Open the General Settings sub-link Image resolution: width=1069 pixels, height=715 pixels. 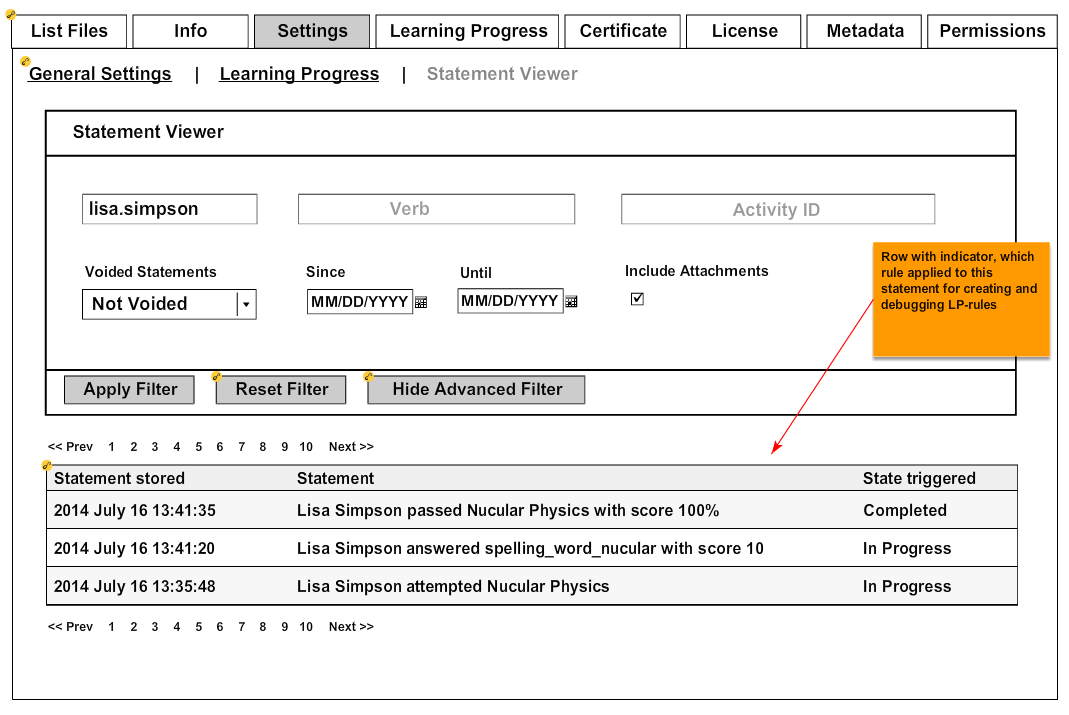(x=100, y=74)
